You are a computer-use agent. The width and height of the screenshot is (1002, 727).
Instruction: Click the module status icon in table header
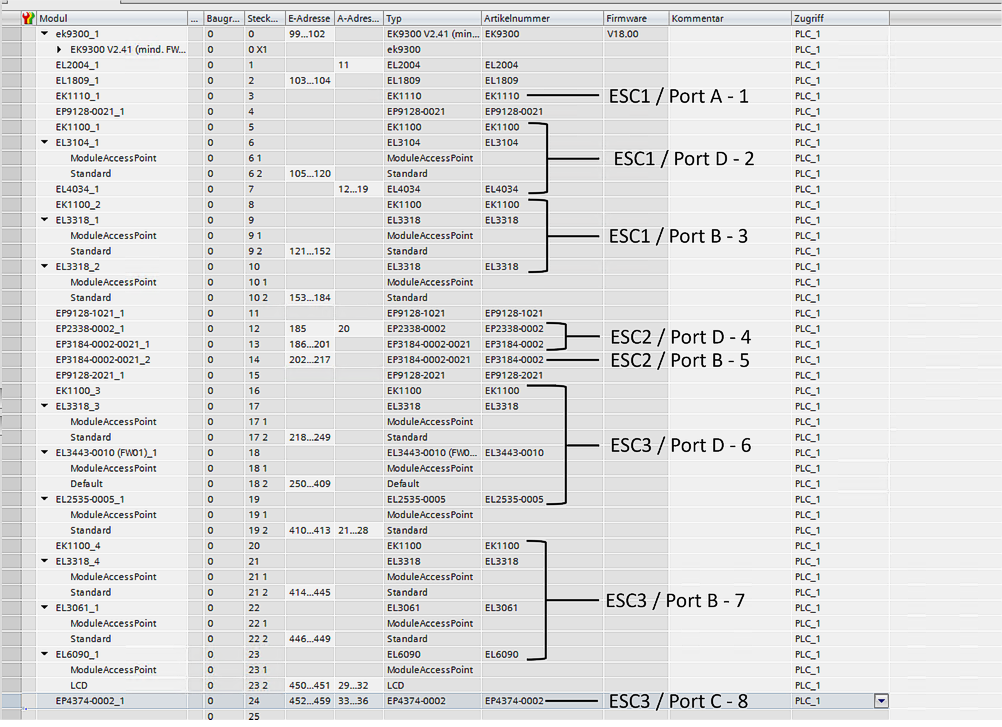point(28,19)
